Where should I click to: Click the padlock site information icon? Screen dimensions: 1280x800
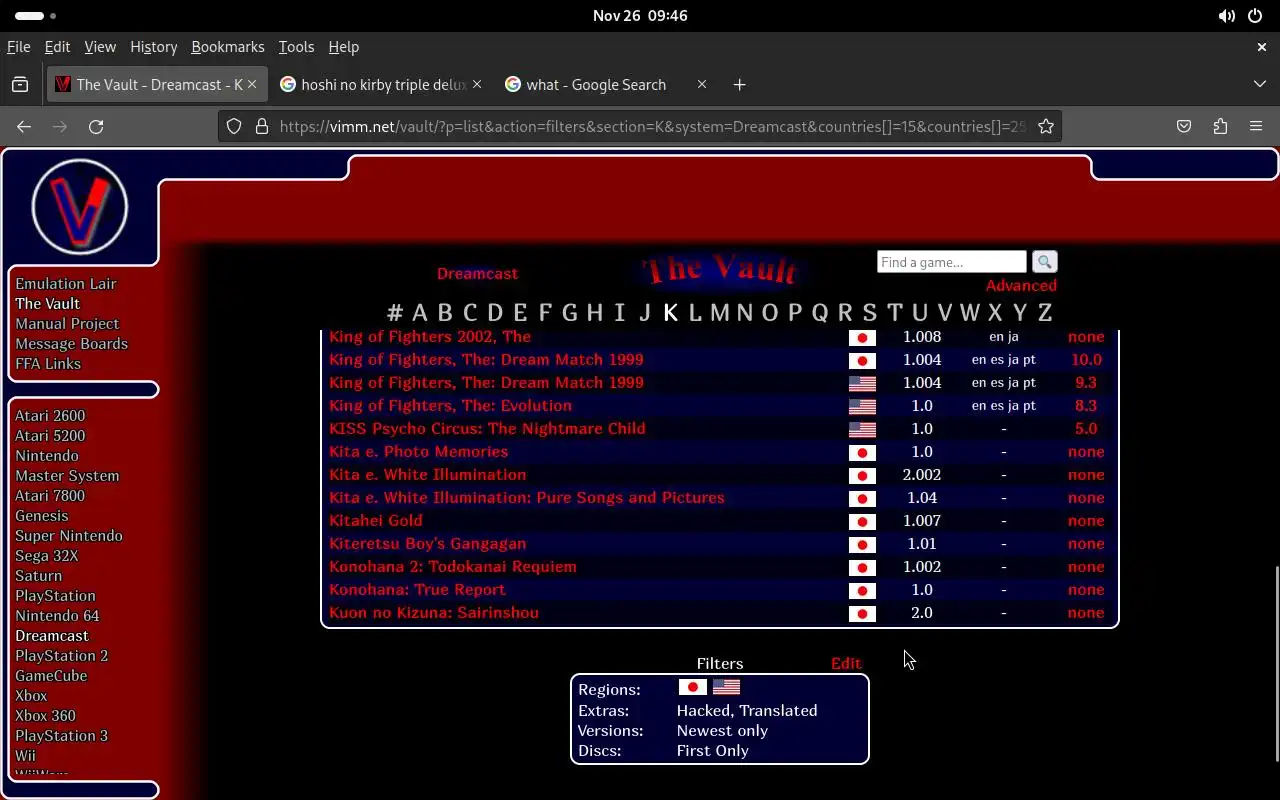tap(262, 126)
